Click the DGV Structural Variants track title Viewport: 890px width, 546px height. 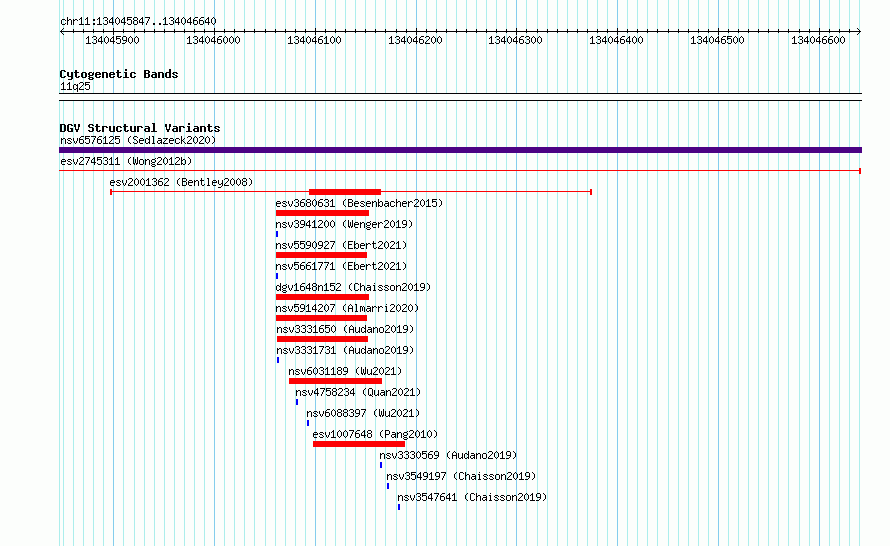[140, 128]
